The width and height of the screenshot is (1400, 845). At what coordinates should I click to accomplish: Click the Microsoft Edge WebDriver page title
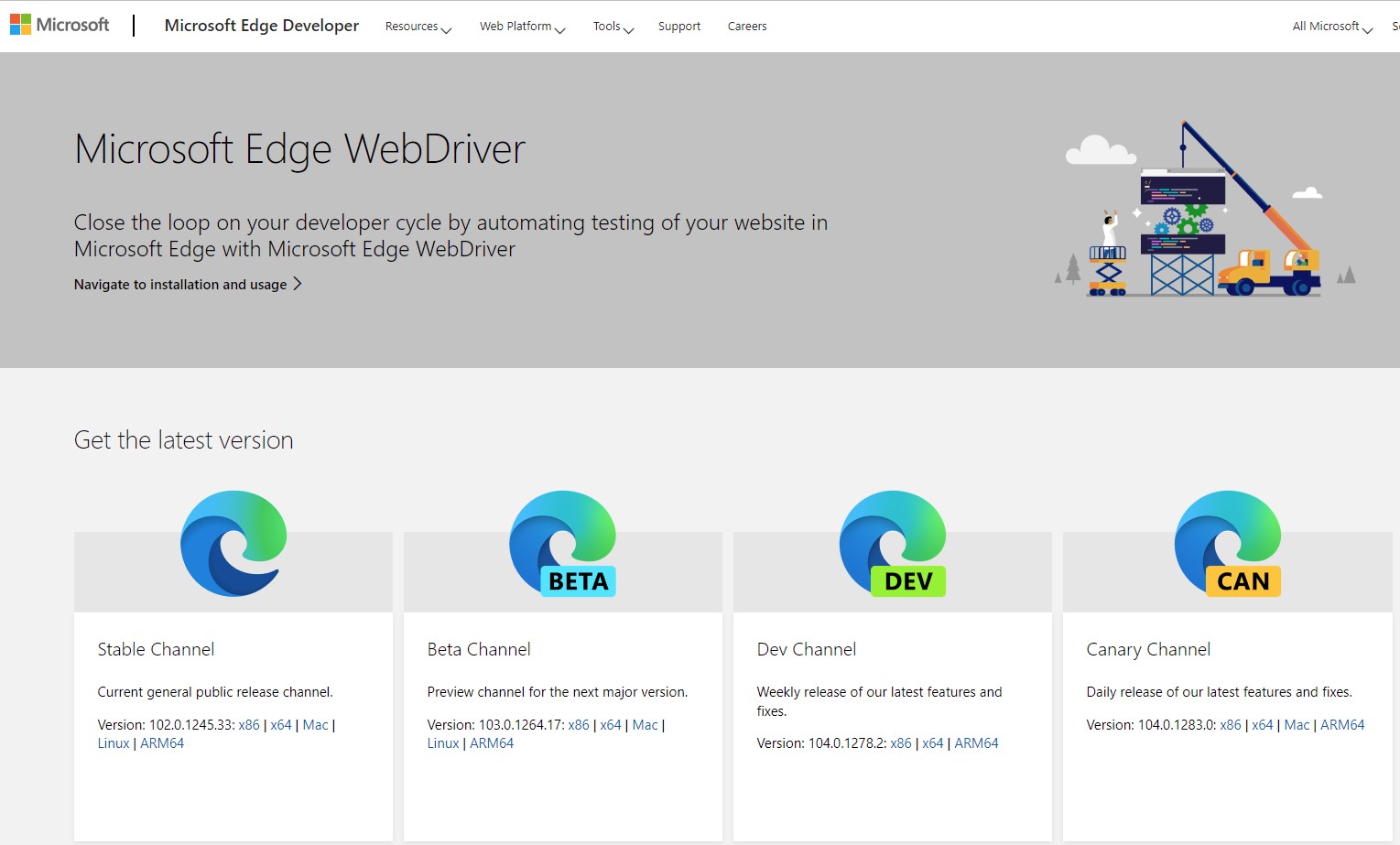[x=300, y=149]
